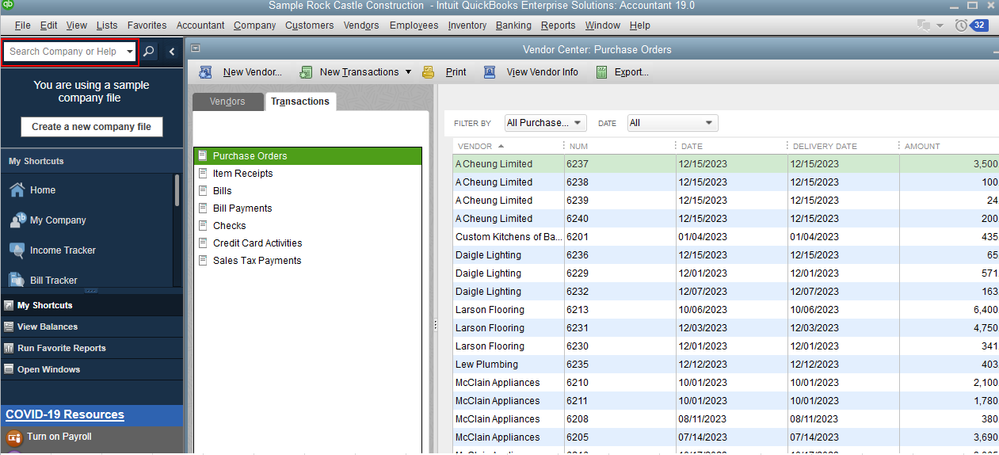Select Credit Card Activities transaction type
Image resolution: width=999 pixels, height=455 pixels.
(257, 243)
